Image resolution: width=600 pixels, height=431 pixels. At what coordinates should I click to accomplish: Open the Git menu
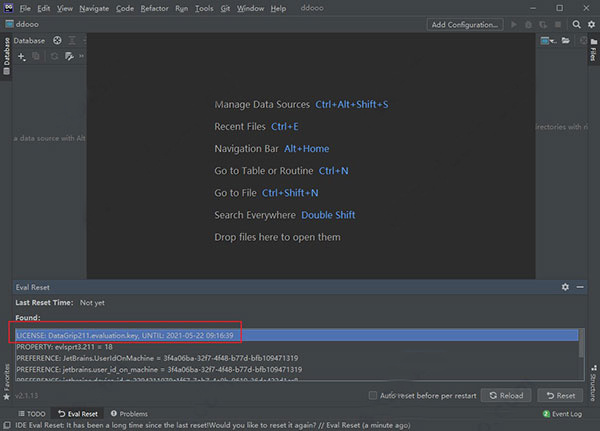225,8
